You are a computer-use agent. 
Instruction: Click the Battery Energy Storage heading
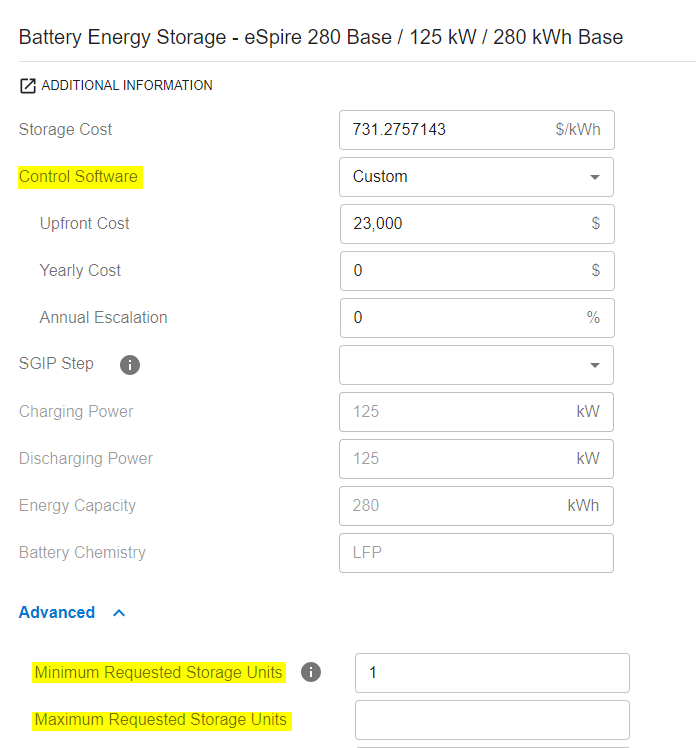point(321,38)
